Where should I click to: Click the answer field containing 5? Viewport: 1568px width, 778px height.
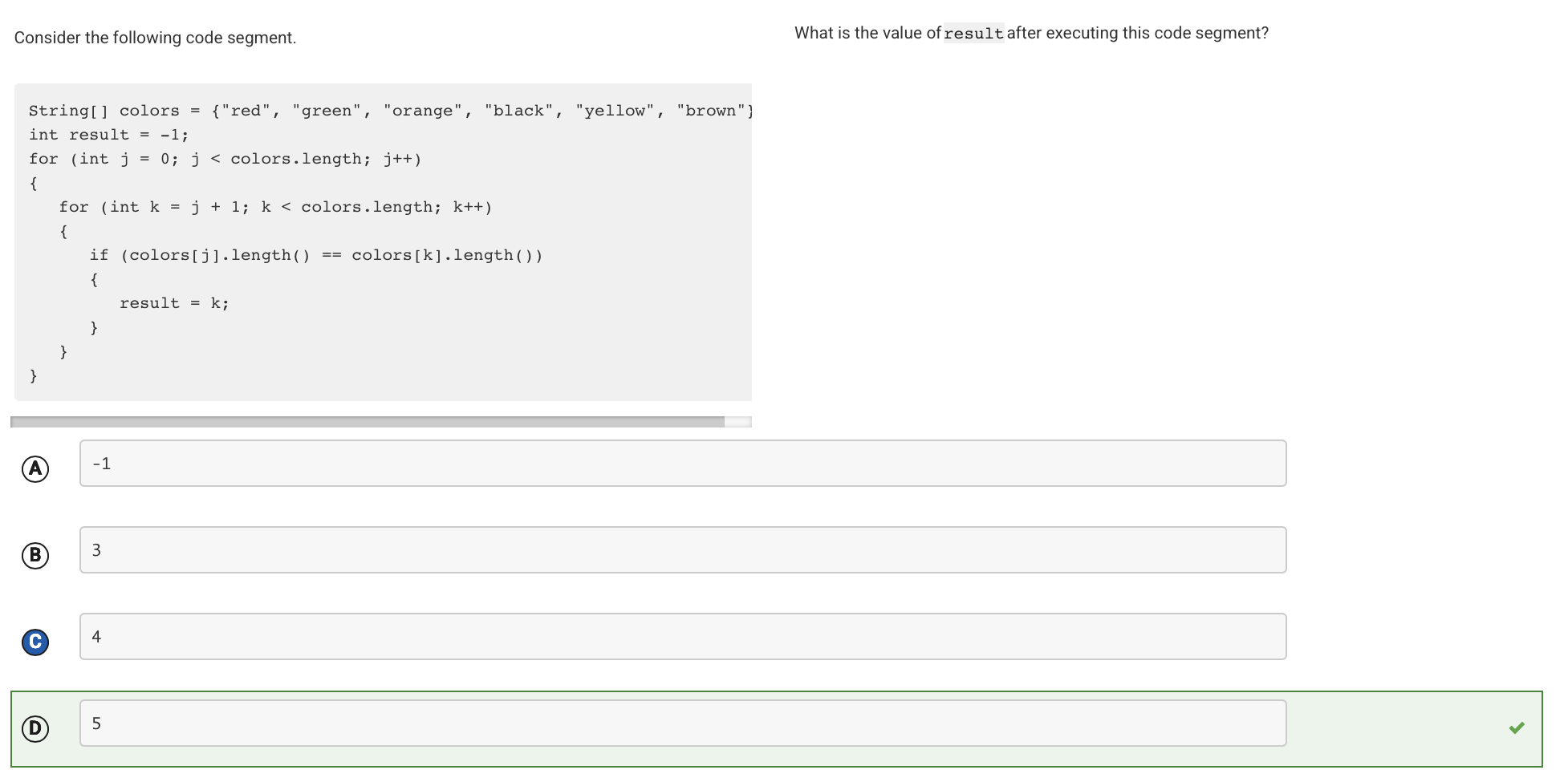682,723
